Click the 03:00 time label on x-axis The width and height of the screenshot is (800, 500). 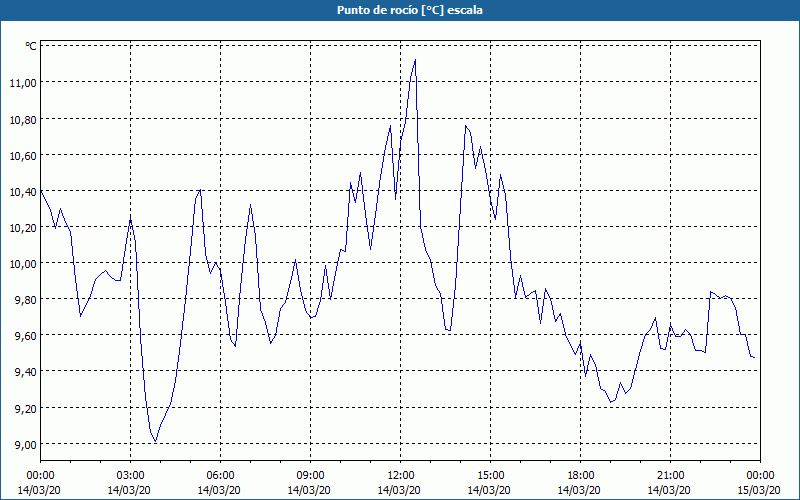click(x=130, y=476)
